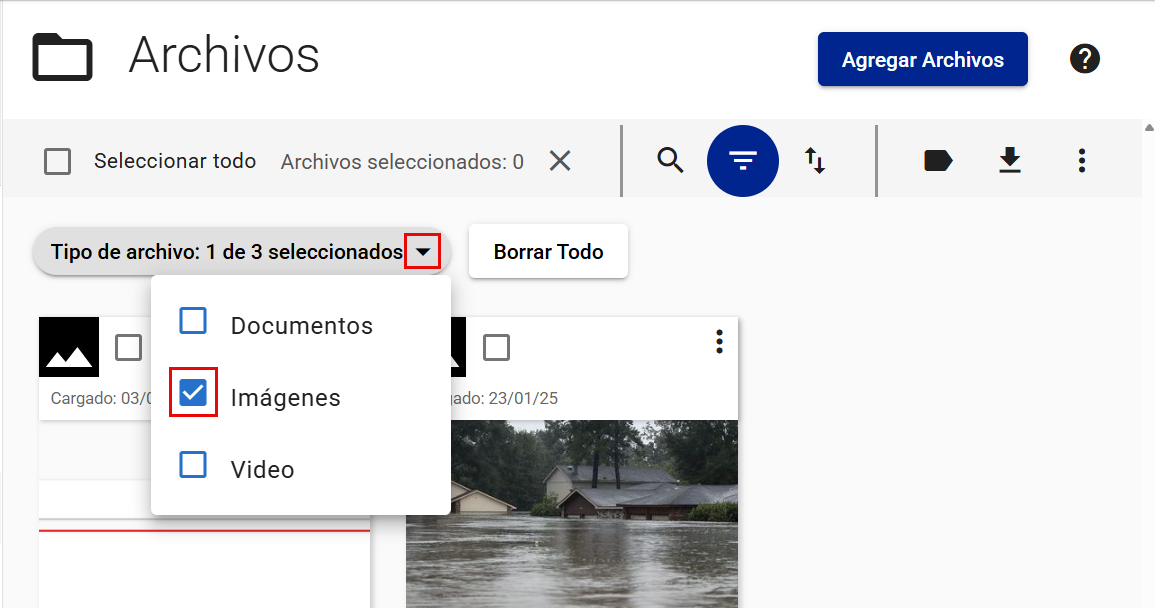This screenshot has width=1155, height=608.
Task: Click the tag label icon
Action: [937, 160]
